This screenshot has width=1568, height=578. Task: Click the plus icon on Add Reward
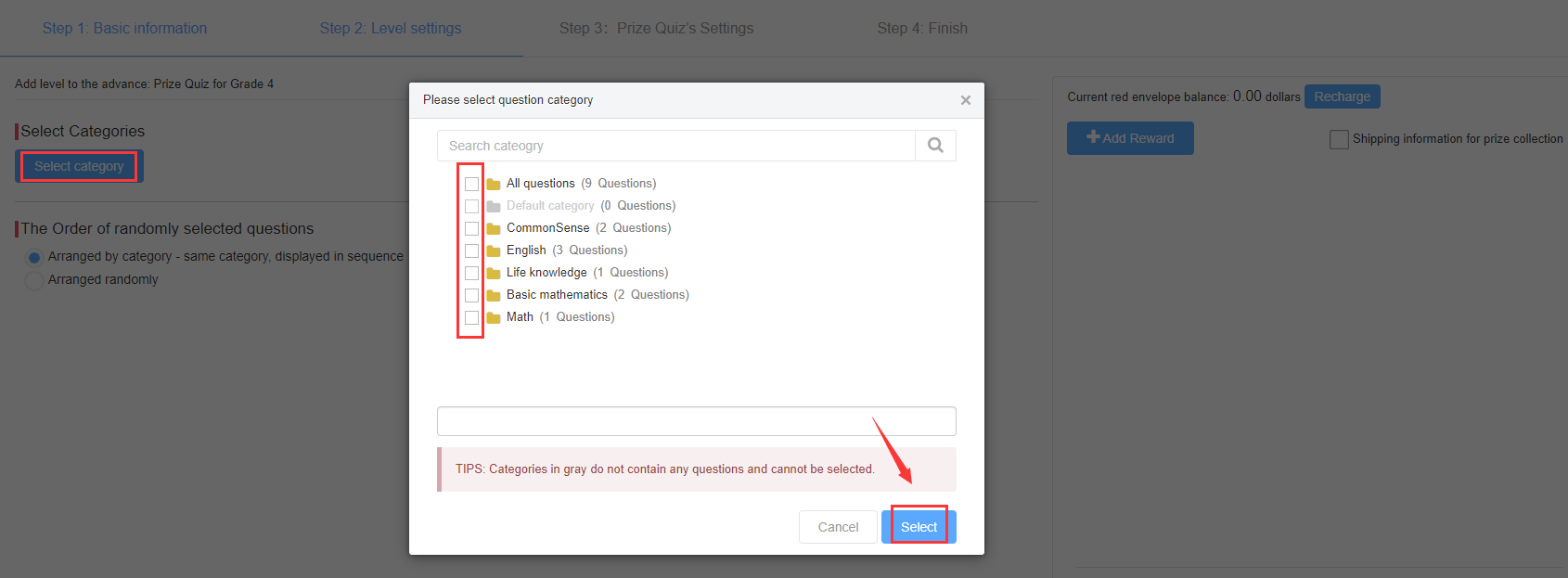coord(1093,137)
